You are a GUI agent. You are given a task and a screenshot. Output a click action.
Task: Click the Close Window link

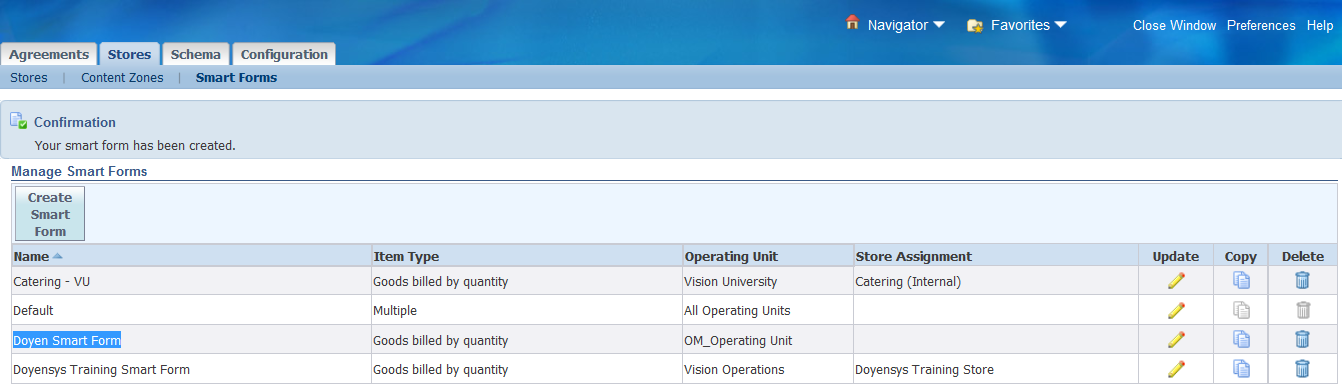(x=1174, y=25)
